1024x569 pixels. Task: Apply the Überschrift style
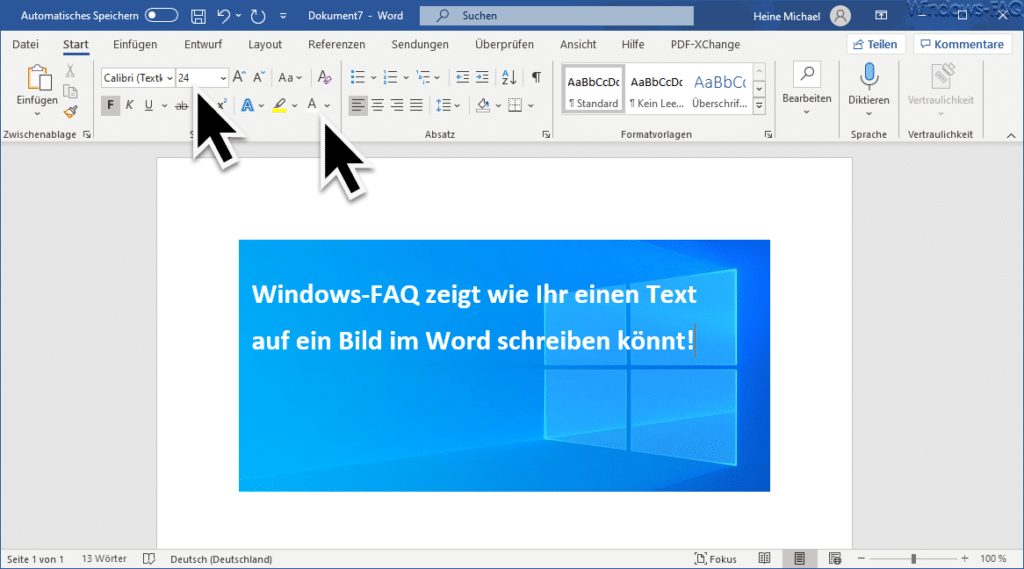click(x=720, y=89)
